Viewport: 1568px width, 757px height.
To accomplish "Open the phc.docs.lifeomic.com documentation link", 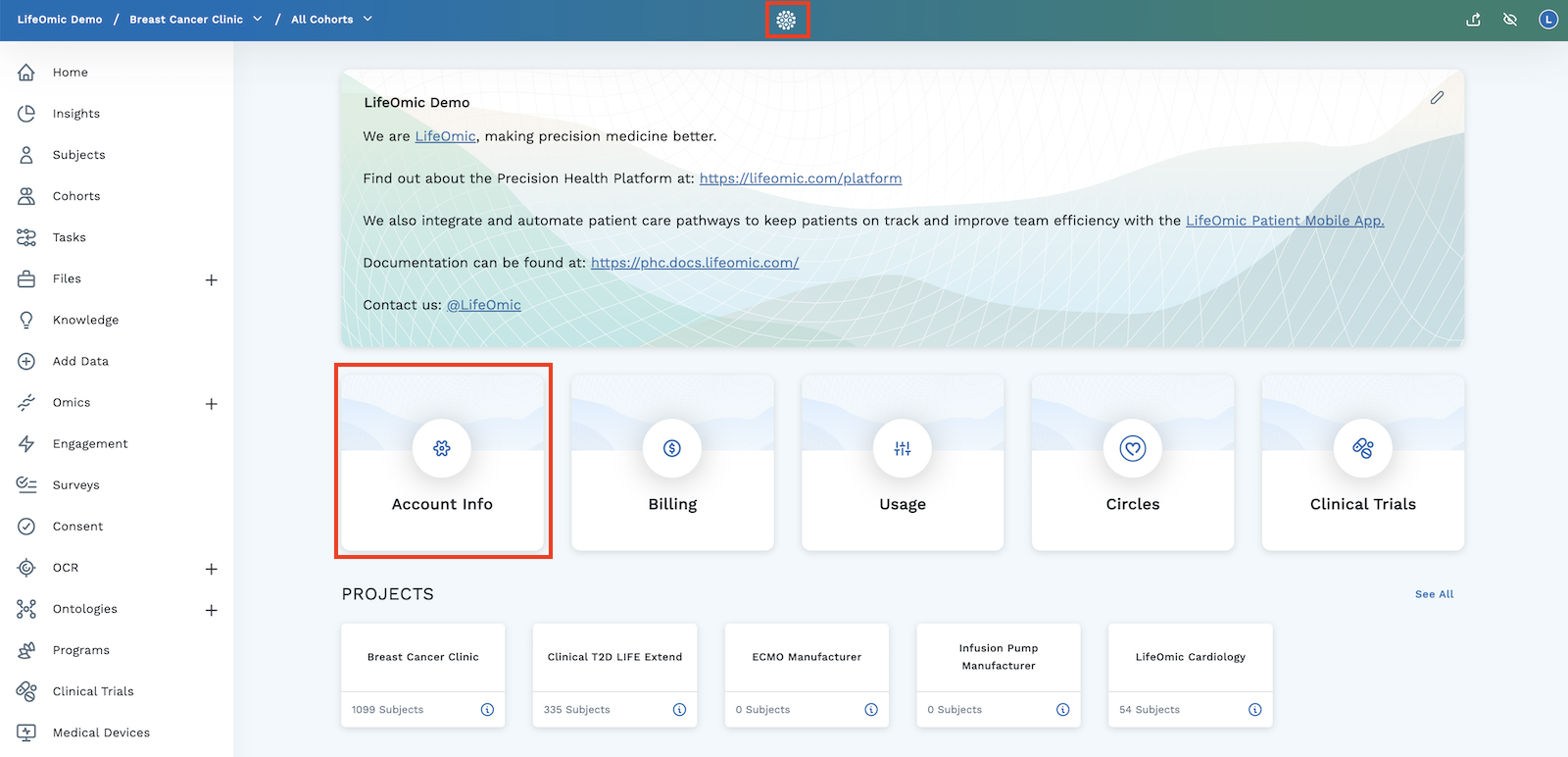I will [695, 263].
